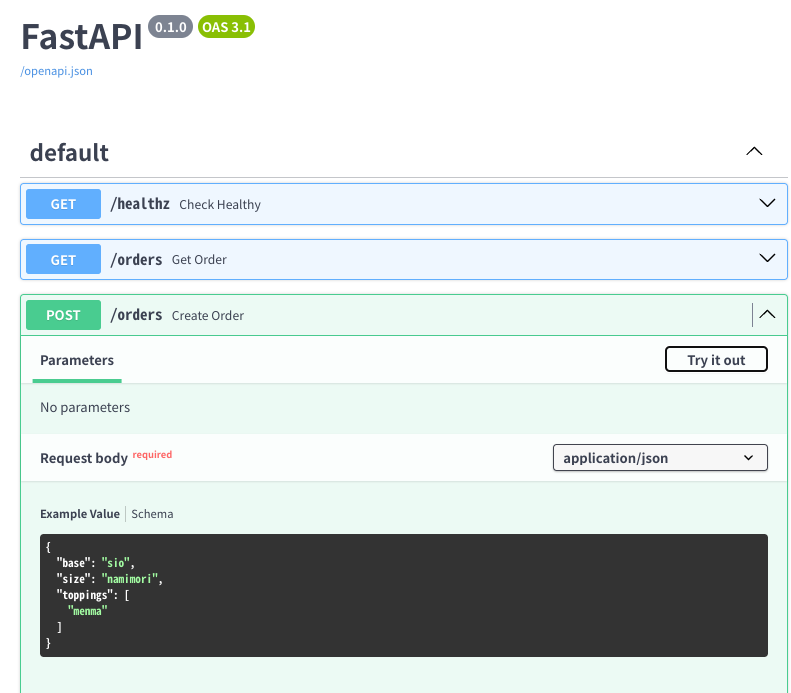Screen dimensions: 791x693
Task: Click the OAS 3.1 badge
Action: (226, 27)
